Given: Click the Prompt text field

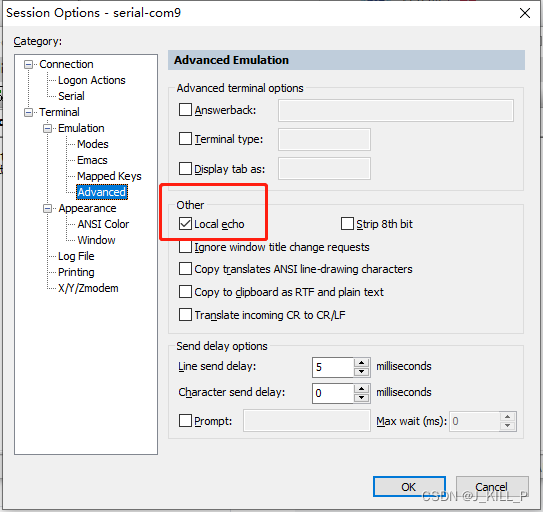Looking at the screenshot, I should point(307,421).
